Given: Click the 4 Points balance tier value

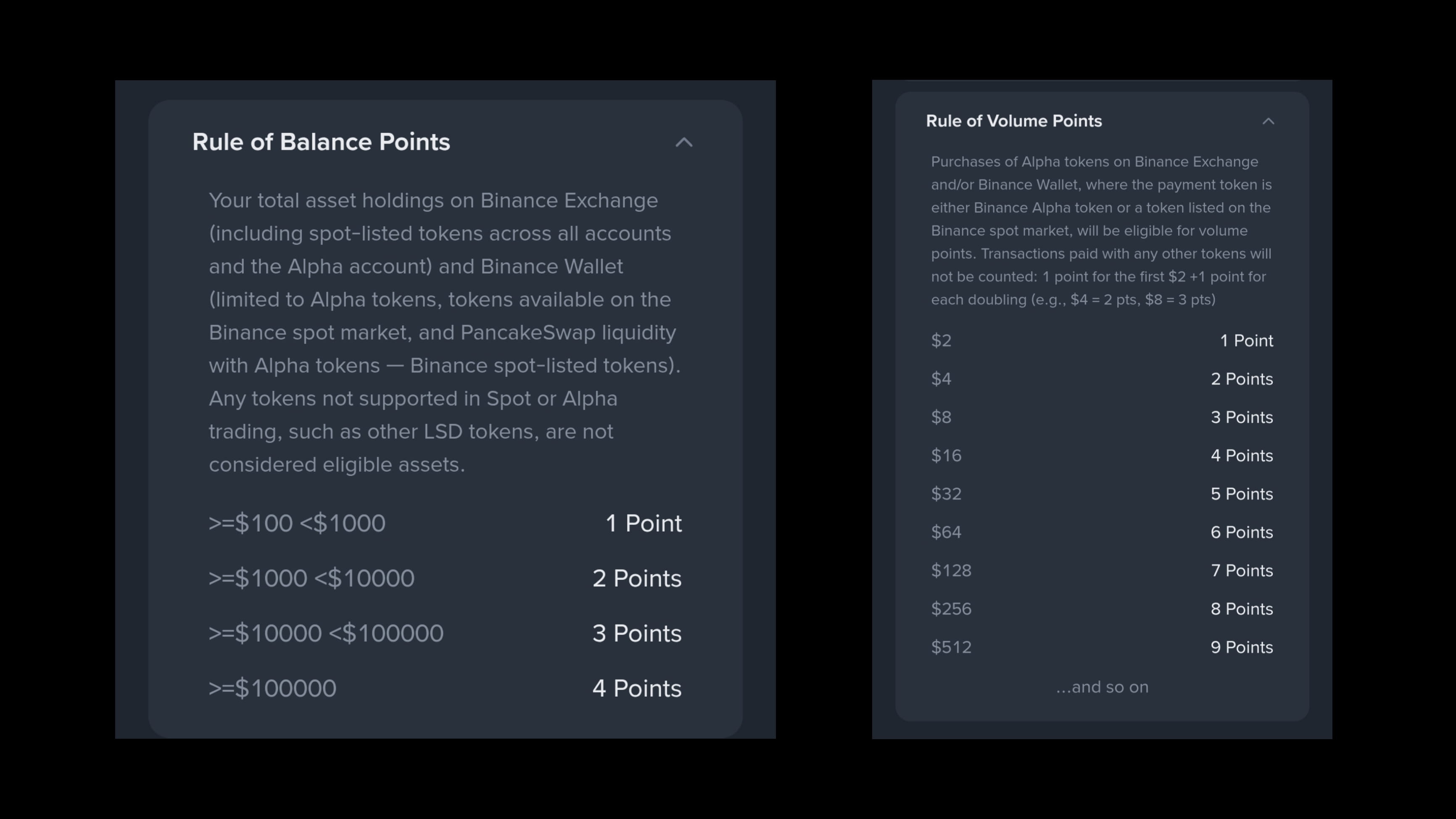Looking at the screenshot, I should tap(636, 688).
